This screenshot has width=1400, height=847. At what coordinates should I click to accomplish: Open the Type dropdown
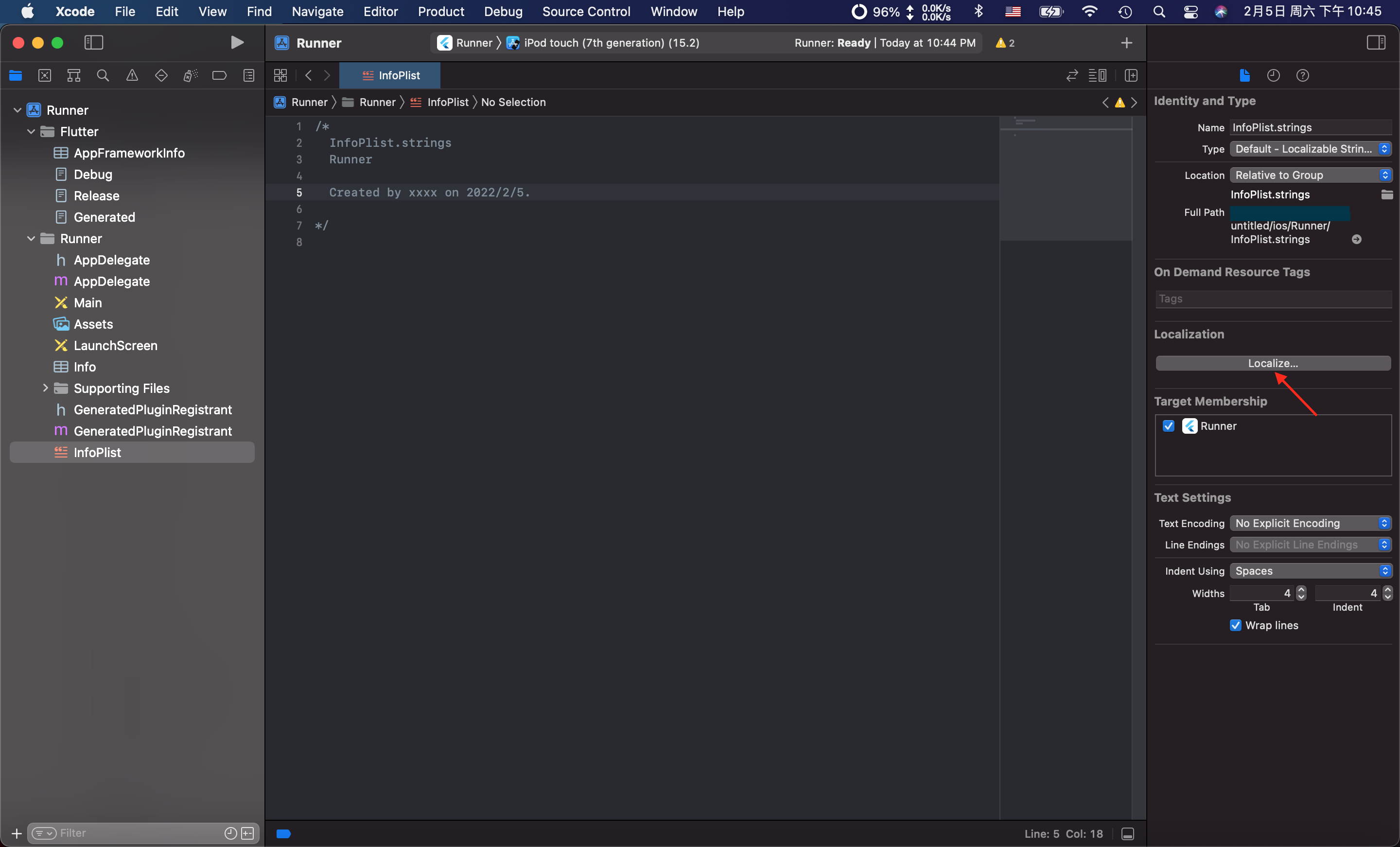pyautogui.click(x=1311, y=149)
